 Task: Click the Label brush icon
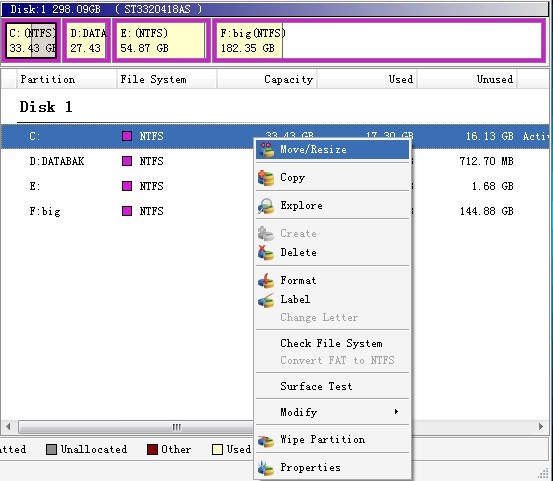(x=266, y=300)
